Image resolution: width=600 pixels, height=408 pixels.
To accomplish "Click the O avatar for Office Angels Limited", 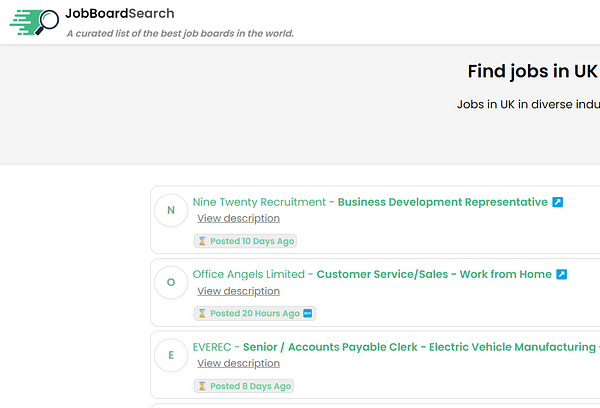I will [171, 282].
